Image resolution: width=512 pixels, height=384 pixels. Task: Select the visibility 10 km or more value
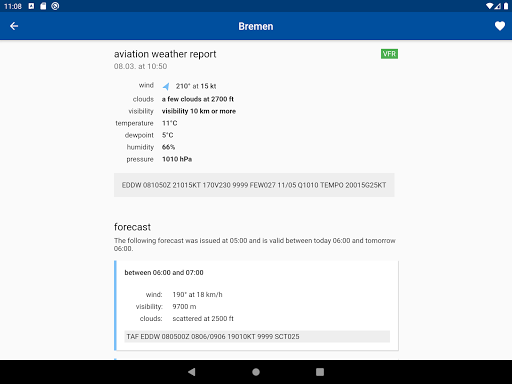199,111
